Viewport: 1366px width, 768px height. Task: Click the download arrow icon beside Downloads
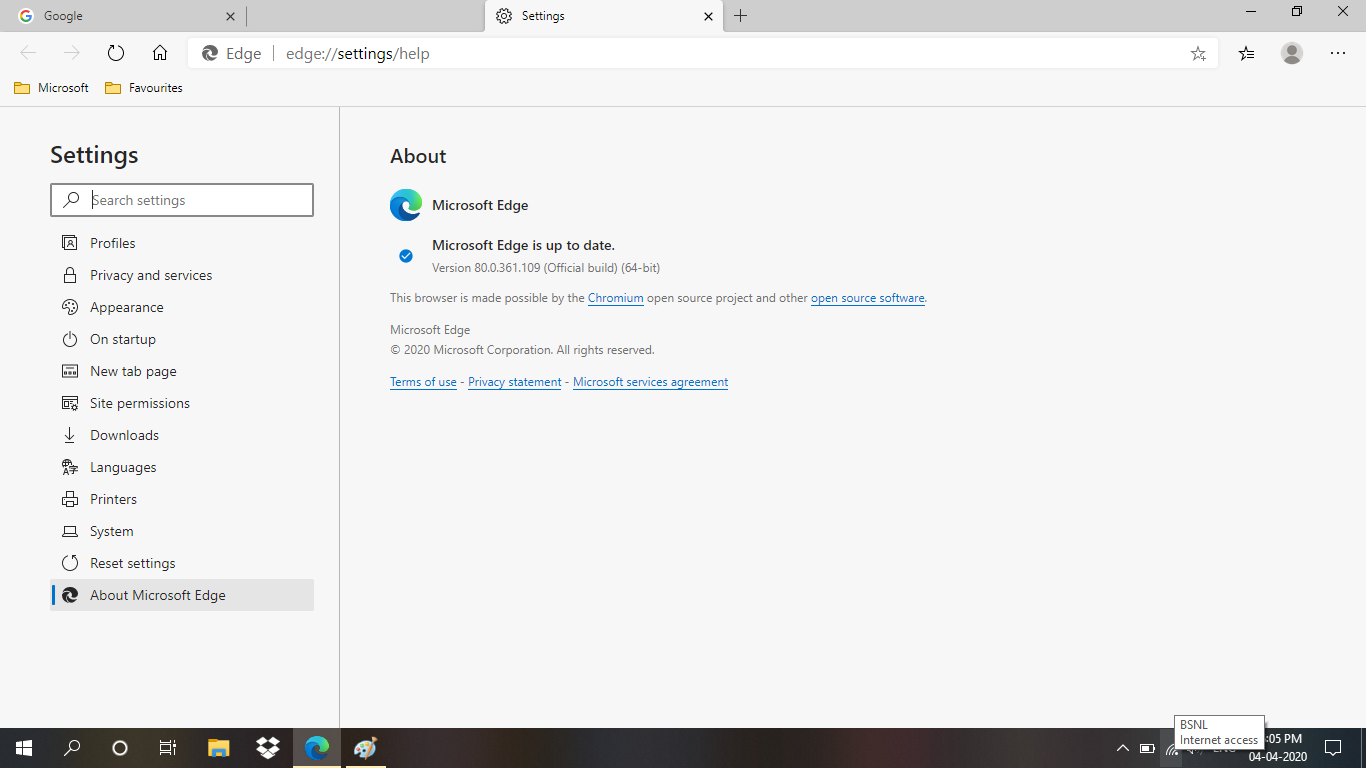point(70,435)
